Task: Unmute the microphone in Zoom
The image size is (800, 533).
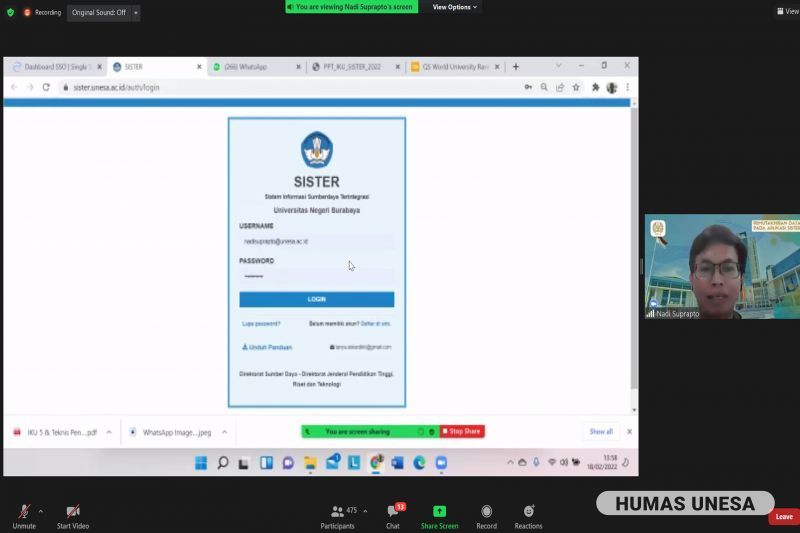Action: click(x=24, y=517)
